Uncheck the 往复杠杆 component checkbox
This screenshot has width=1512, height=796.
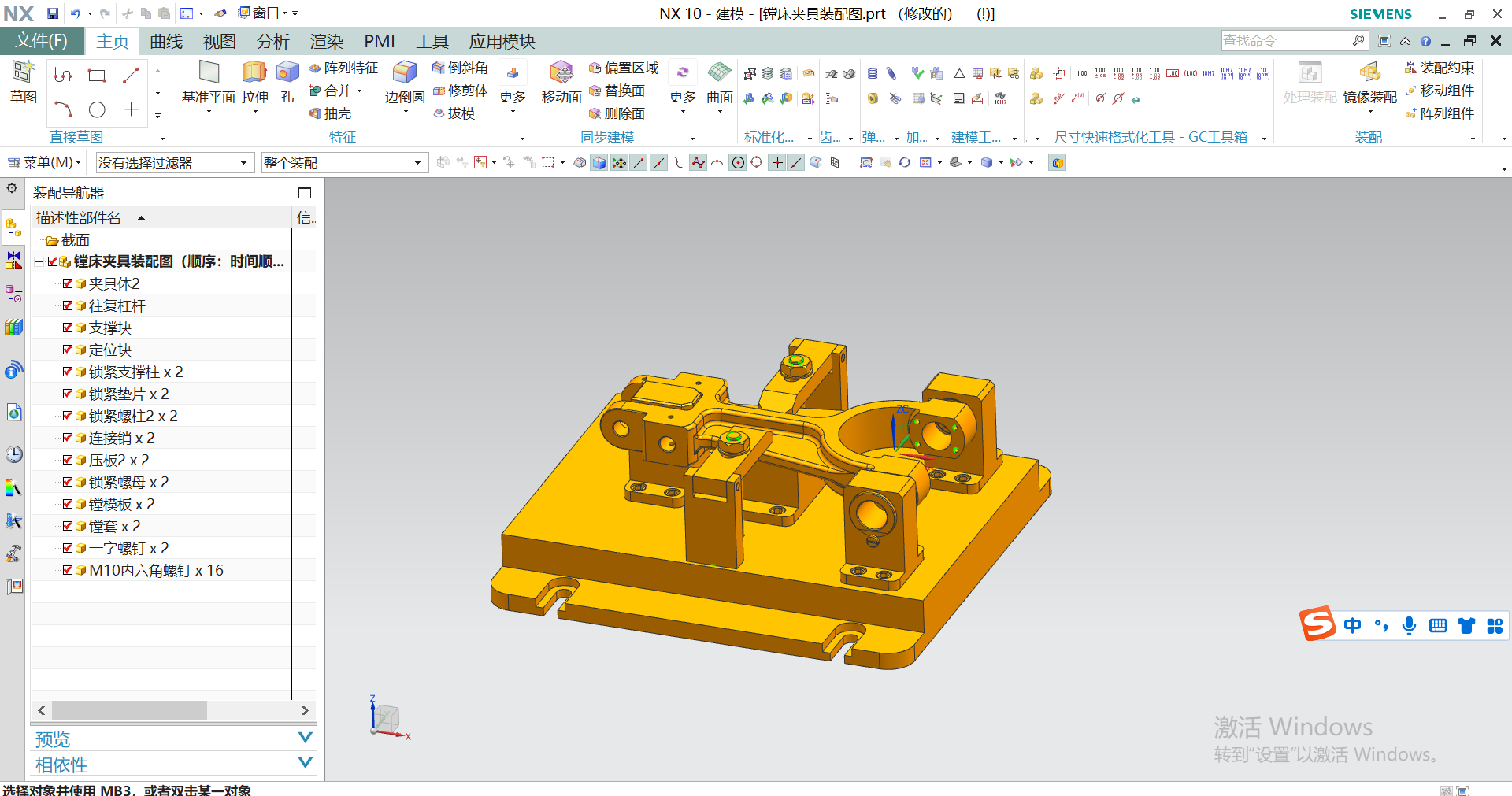point(68,305)
